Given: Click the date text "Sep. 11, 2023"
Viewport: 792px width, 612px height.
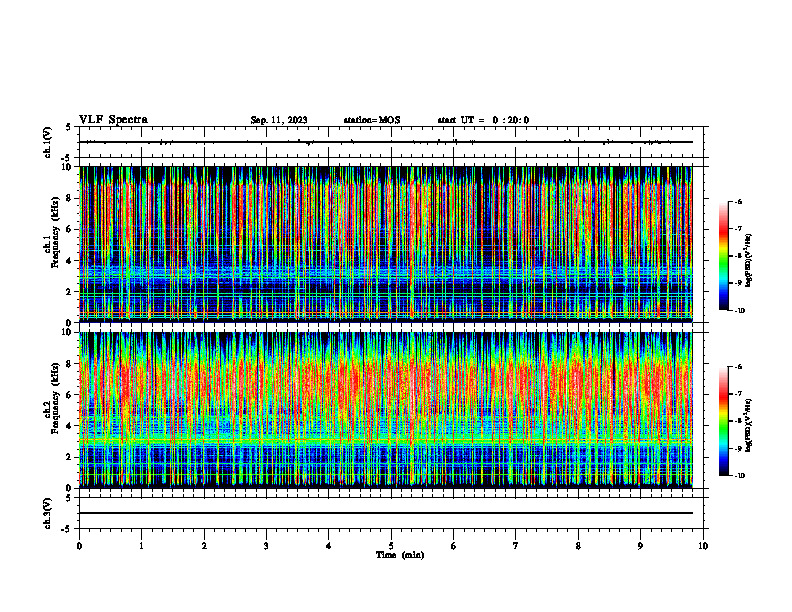Looking at the screenshot, I should point(279,120).
